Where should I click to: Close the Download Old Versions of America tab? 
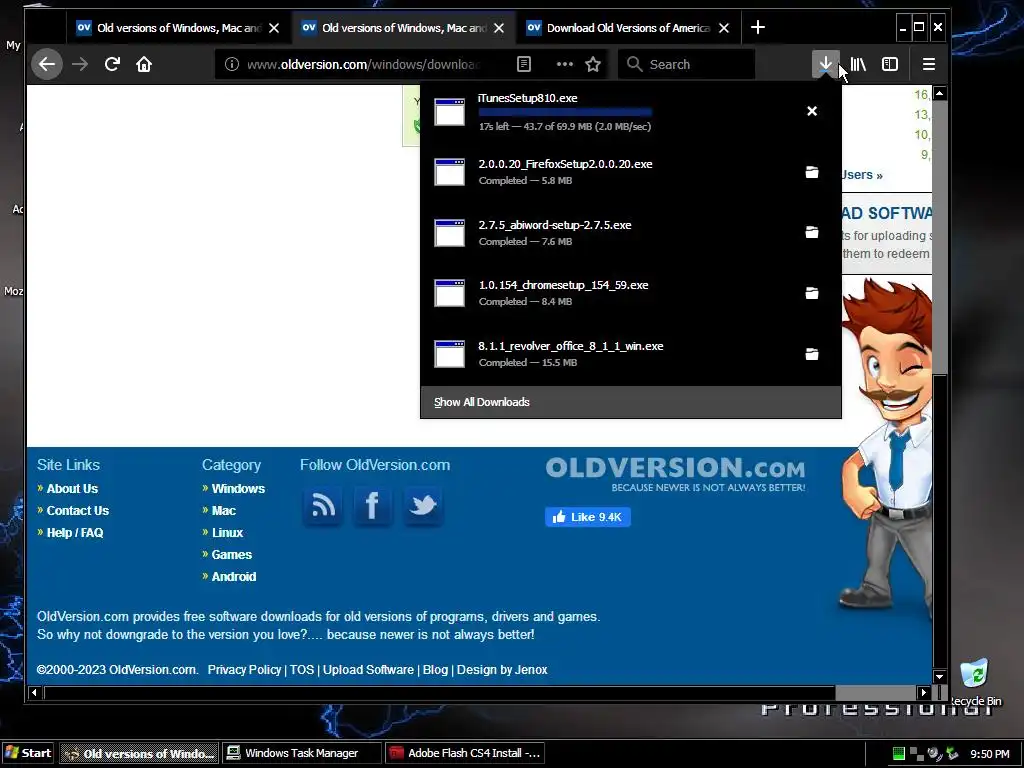click(724, 28)
